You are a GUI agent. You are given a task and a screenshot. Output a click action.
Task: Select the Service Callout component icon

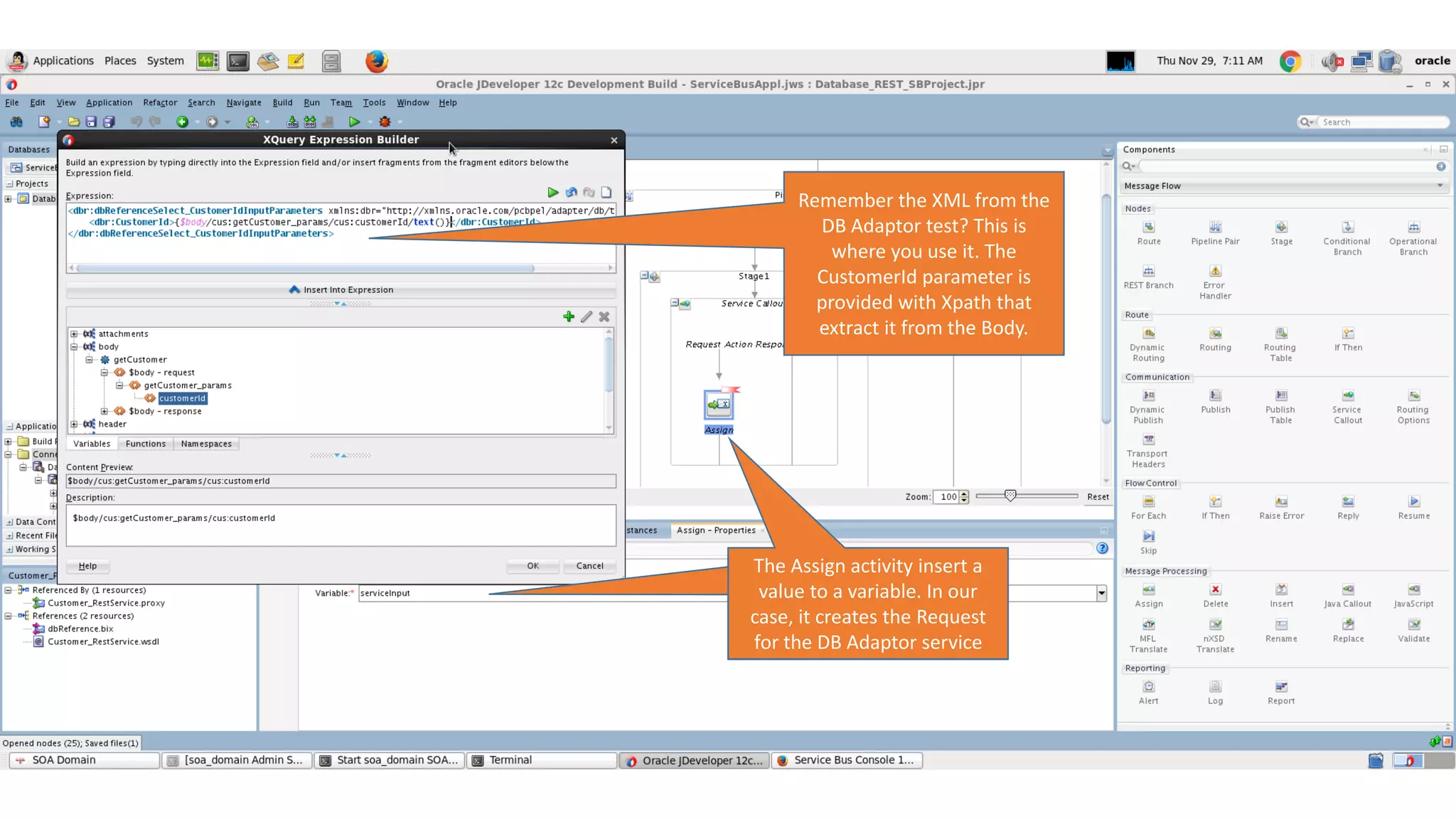[x=1347, y=396]
